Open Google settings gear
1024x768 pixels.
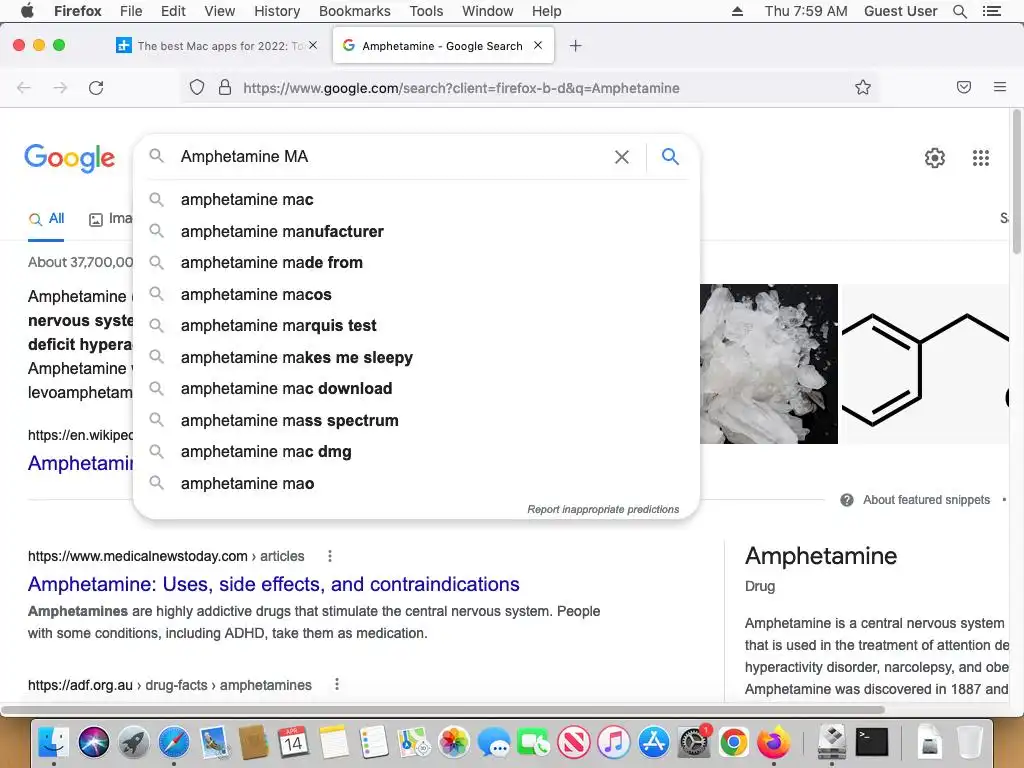[935, 157]
